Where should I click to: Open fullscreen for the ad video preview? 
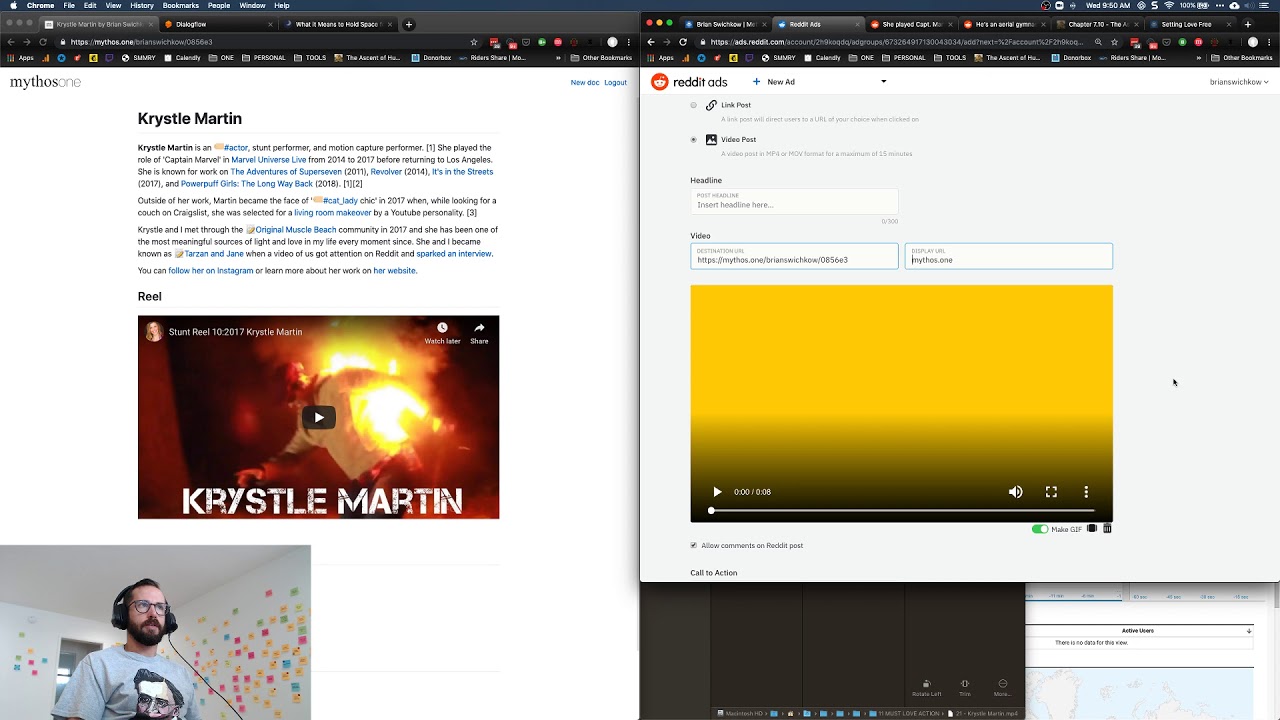[1051, 492]
